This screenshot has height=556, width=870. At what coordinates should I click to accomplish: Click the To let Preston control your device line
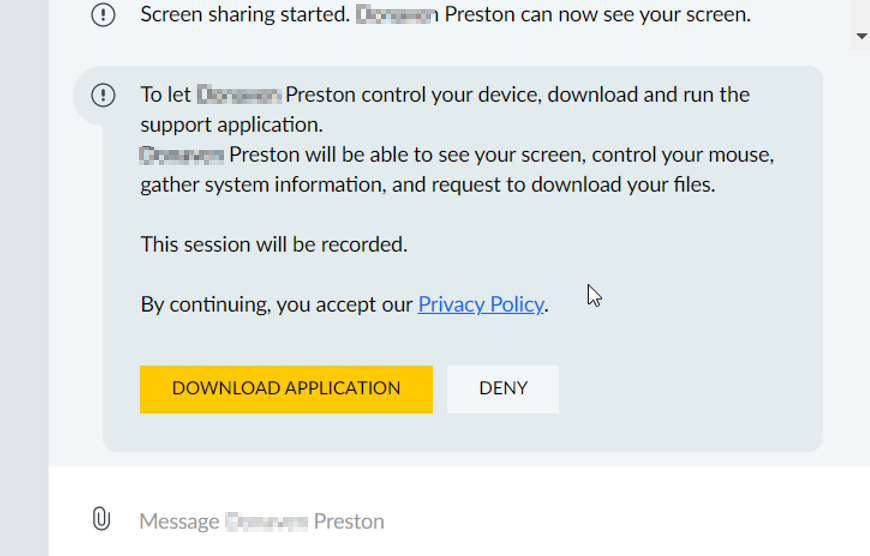tap(445, 94)
